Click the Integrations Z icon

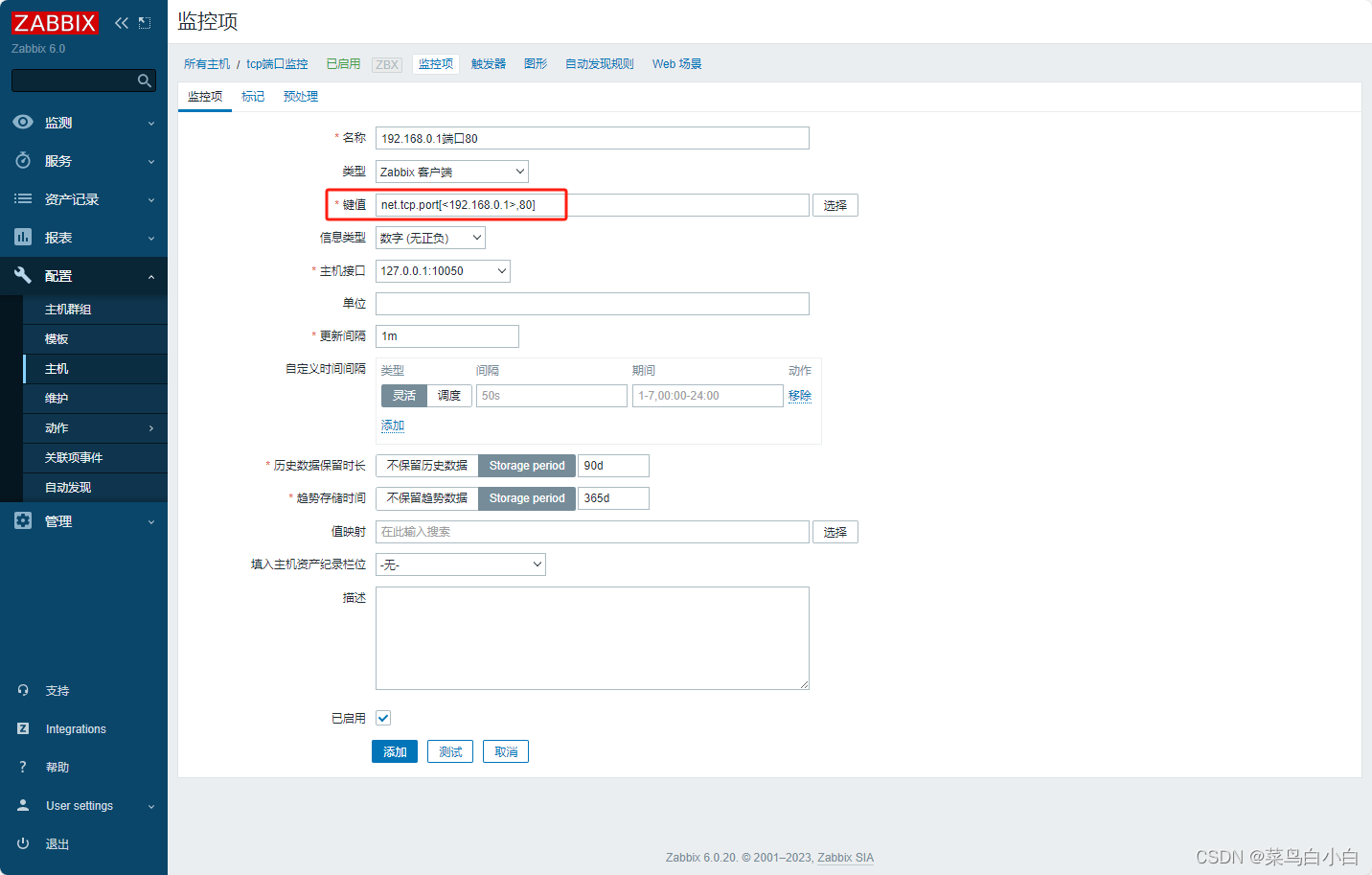tap(23, 728)
